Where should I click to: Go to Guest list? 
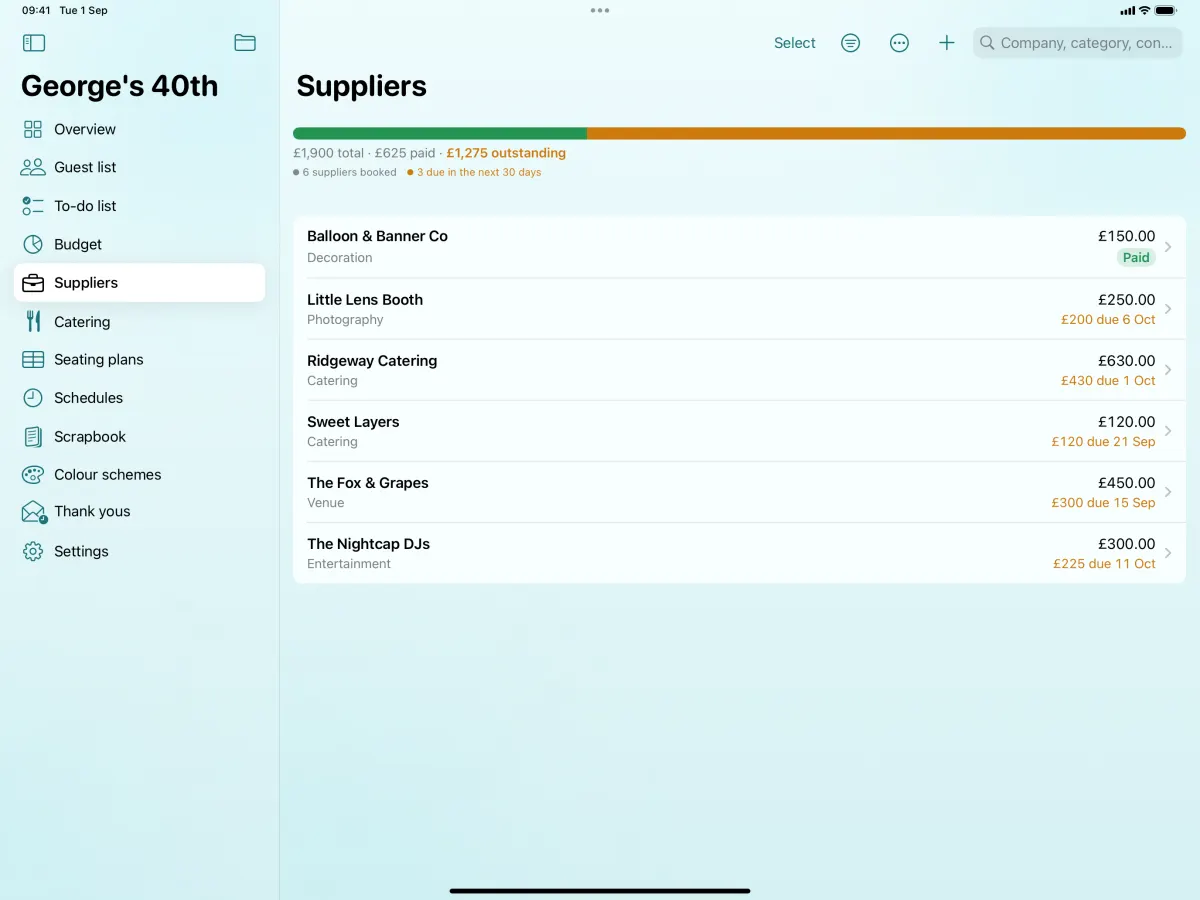139,167
